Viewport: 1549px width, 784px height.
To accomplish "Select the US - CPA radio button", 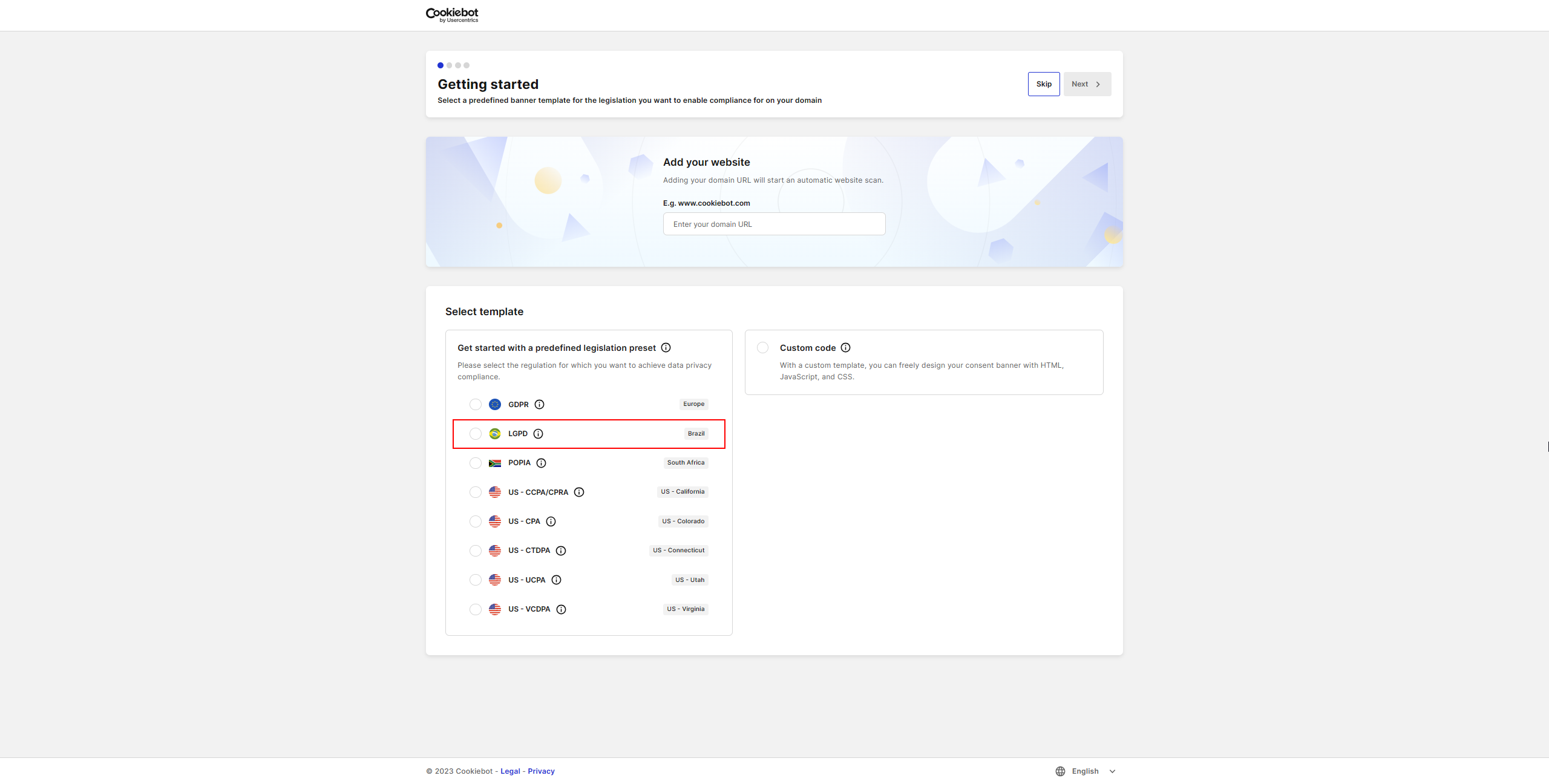I will coord(476,521).
